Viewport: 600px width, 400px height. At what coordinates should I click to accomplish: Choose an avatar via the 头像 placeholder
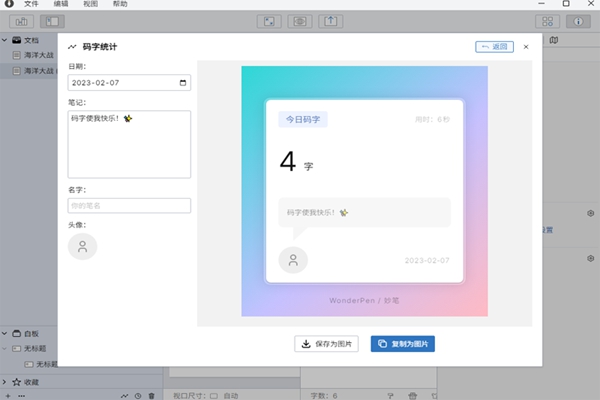tap(82, 247)
